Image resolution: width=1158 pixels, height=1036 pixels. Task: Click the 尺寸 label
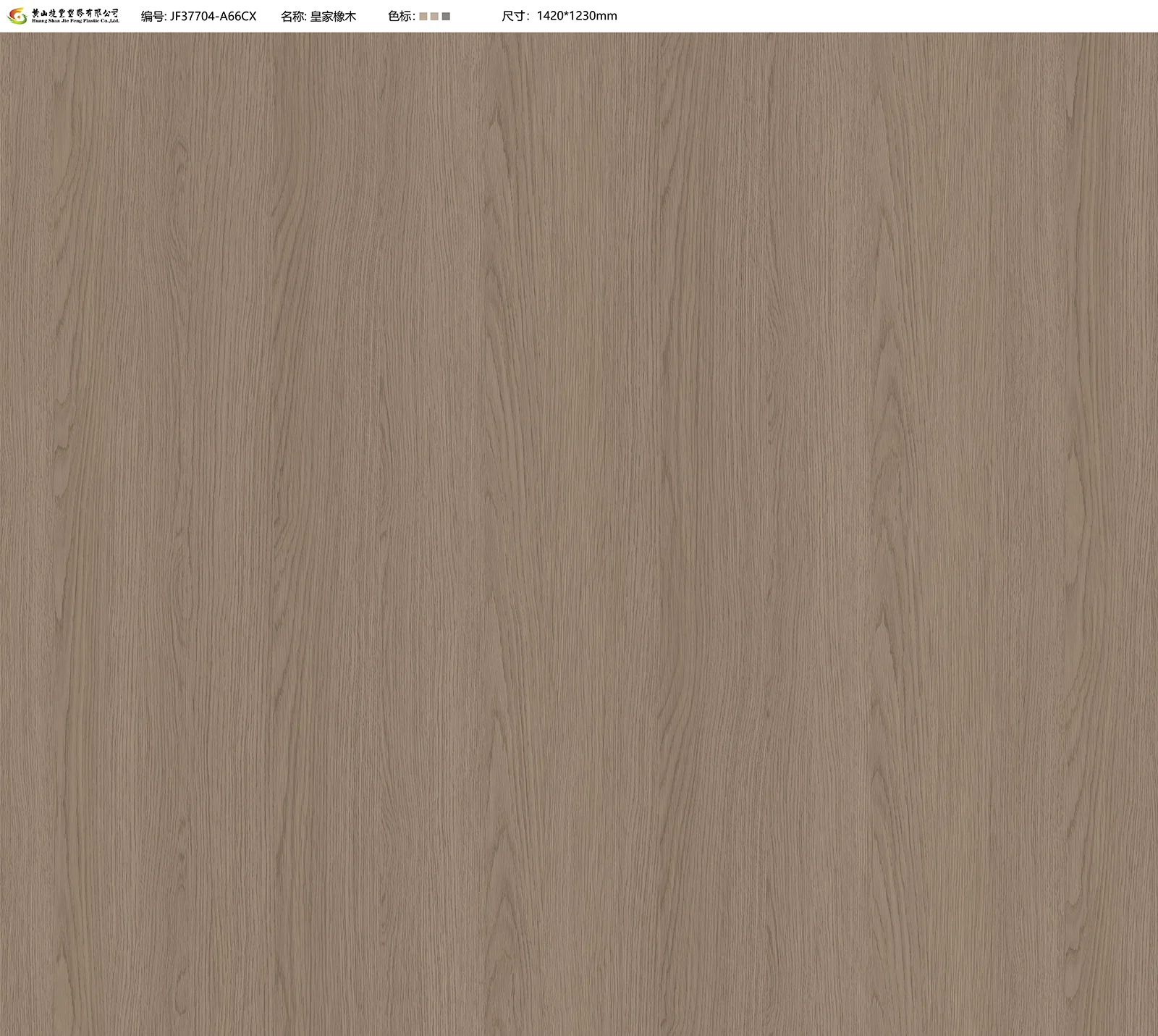click(515, 16)
